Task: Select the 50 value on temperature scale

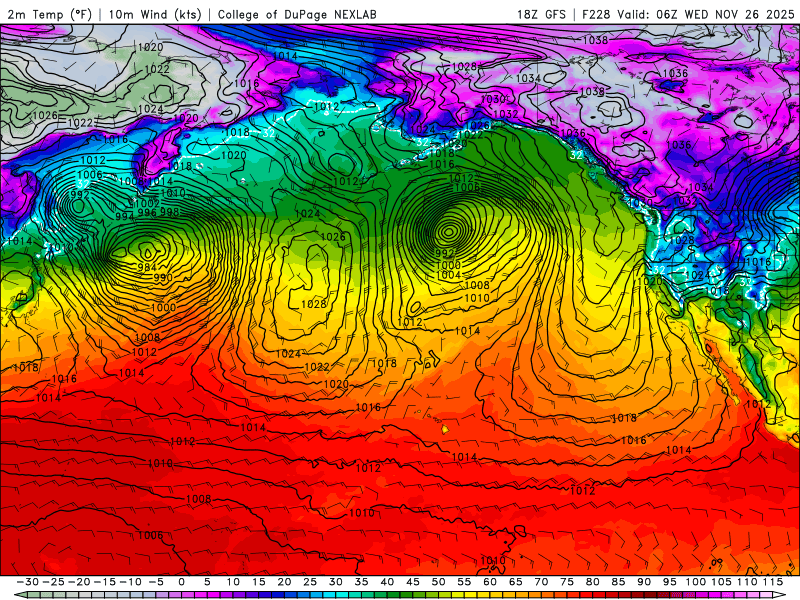Action: (x=438, y=582)
